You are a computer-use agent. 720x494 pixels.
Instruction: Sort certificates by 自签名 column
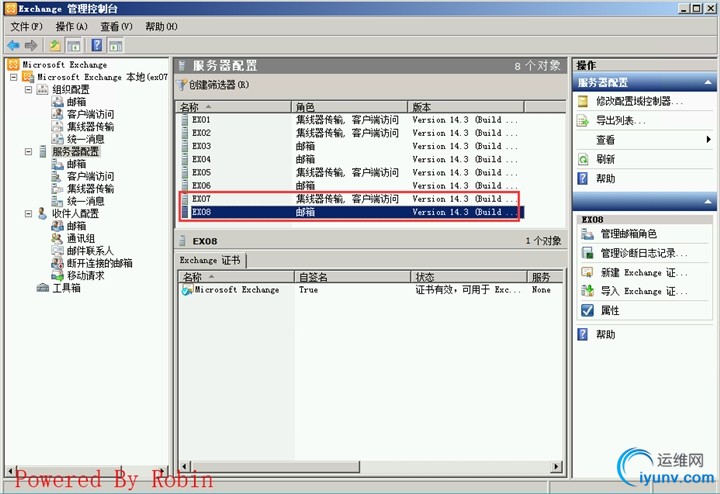coord(352,277)
